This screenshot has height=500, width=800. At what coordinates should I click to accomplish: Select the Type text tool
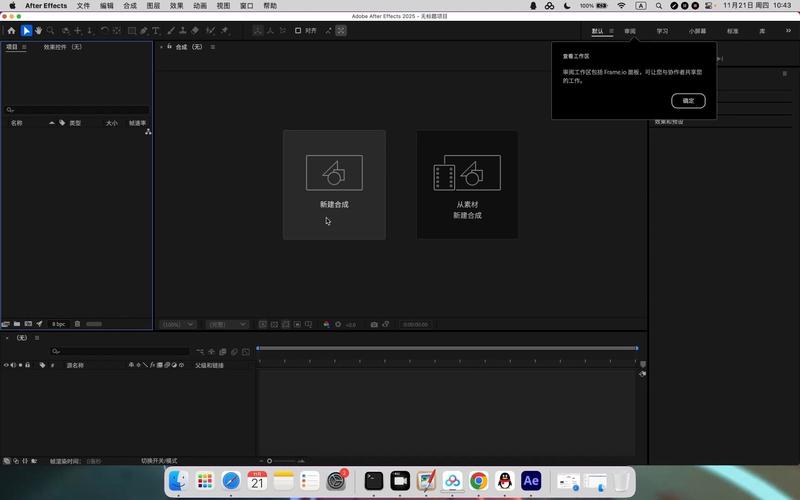point(158,31)
